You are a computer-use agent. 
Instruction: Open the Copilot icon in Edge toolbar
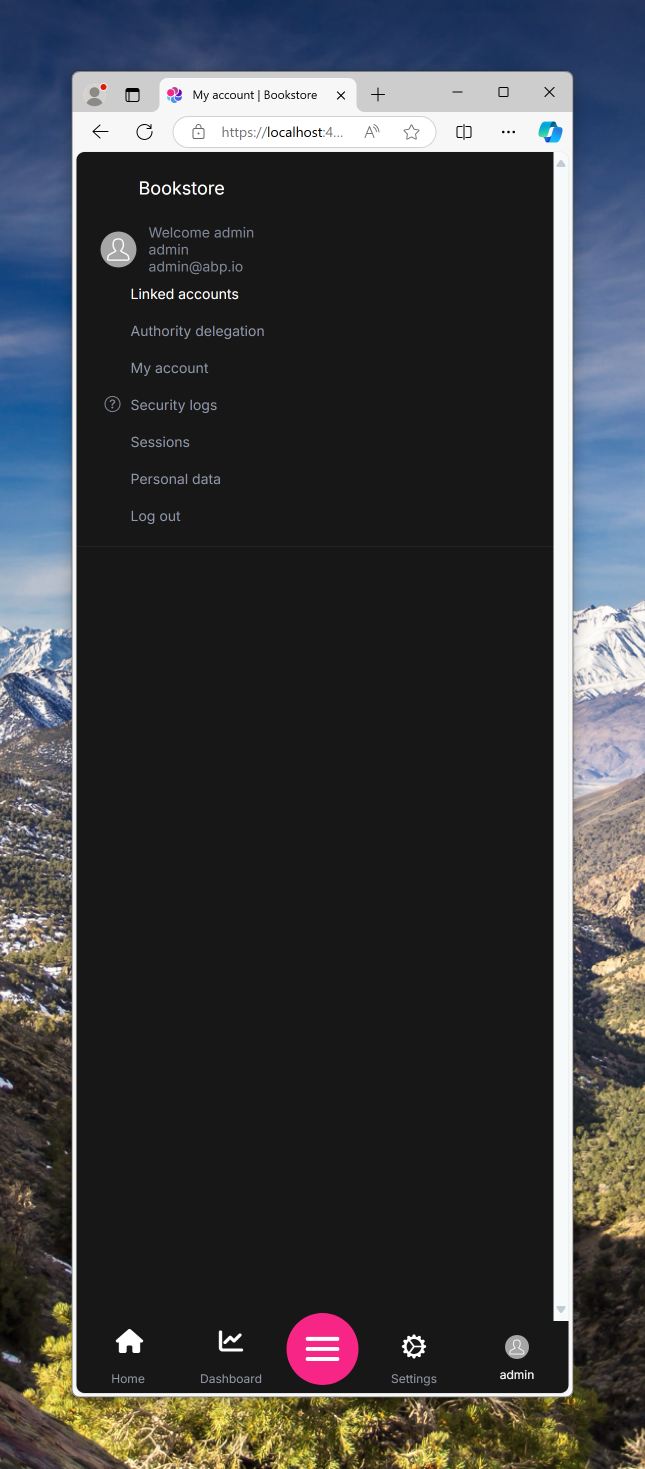click(550, 132)
